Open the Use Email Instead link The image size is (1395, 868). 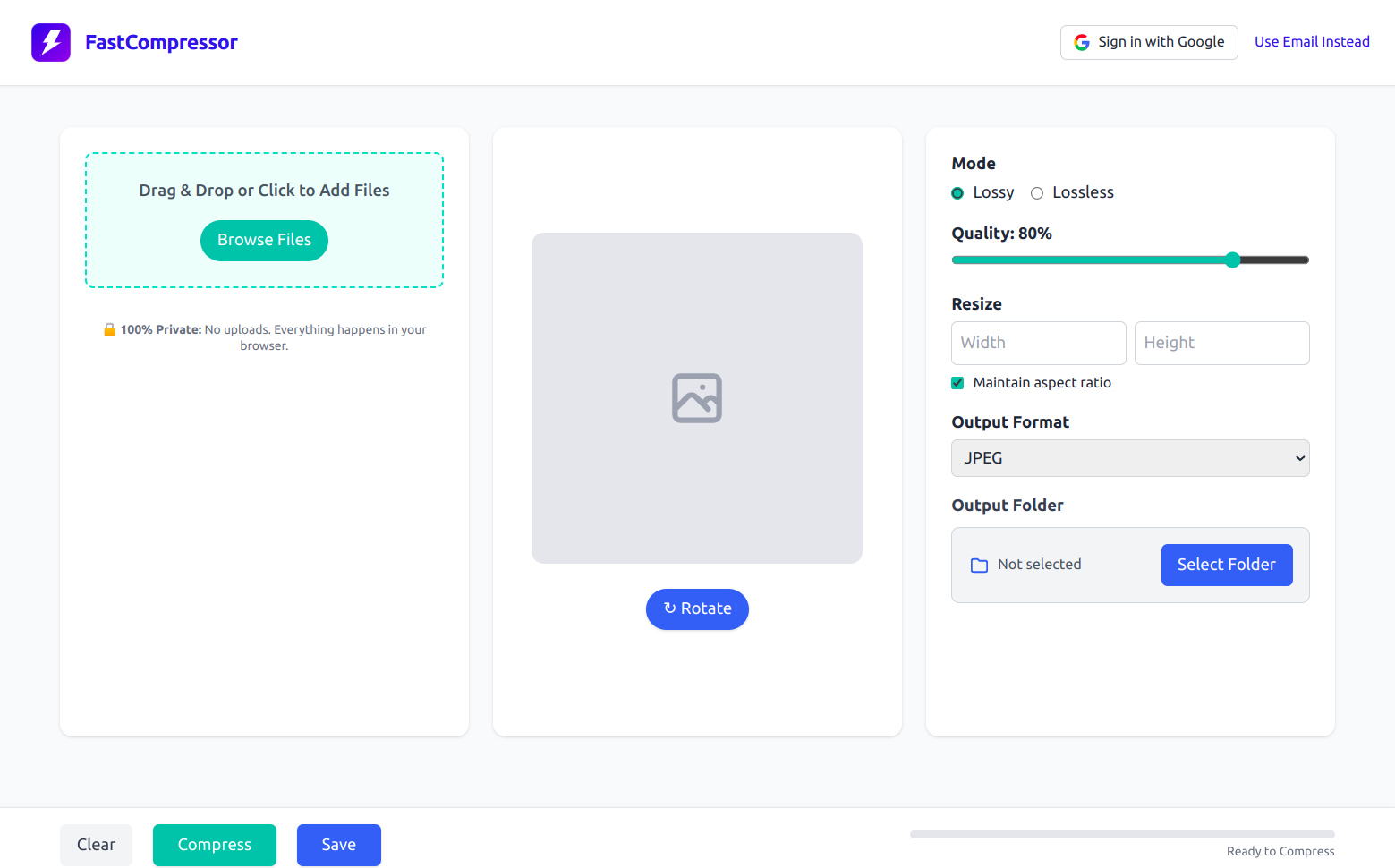click(x=1312, y=41)
